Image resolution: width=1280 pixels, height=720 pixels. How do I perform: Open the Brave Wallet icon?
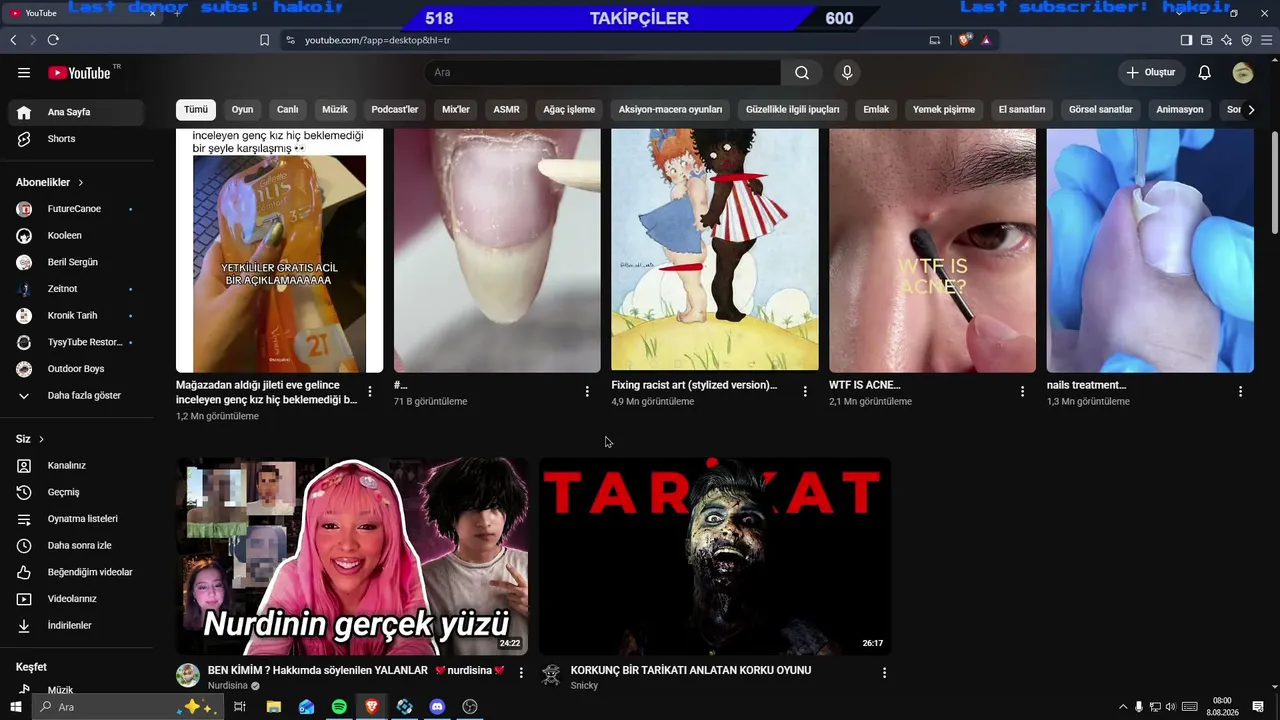1206,40
